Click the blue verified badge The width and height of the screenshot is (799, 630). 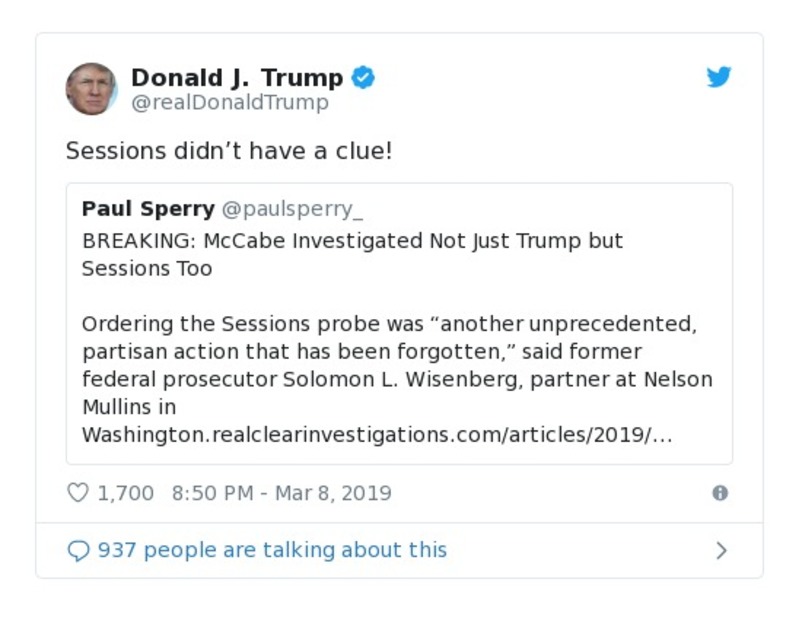point(364,77)
